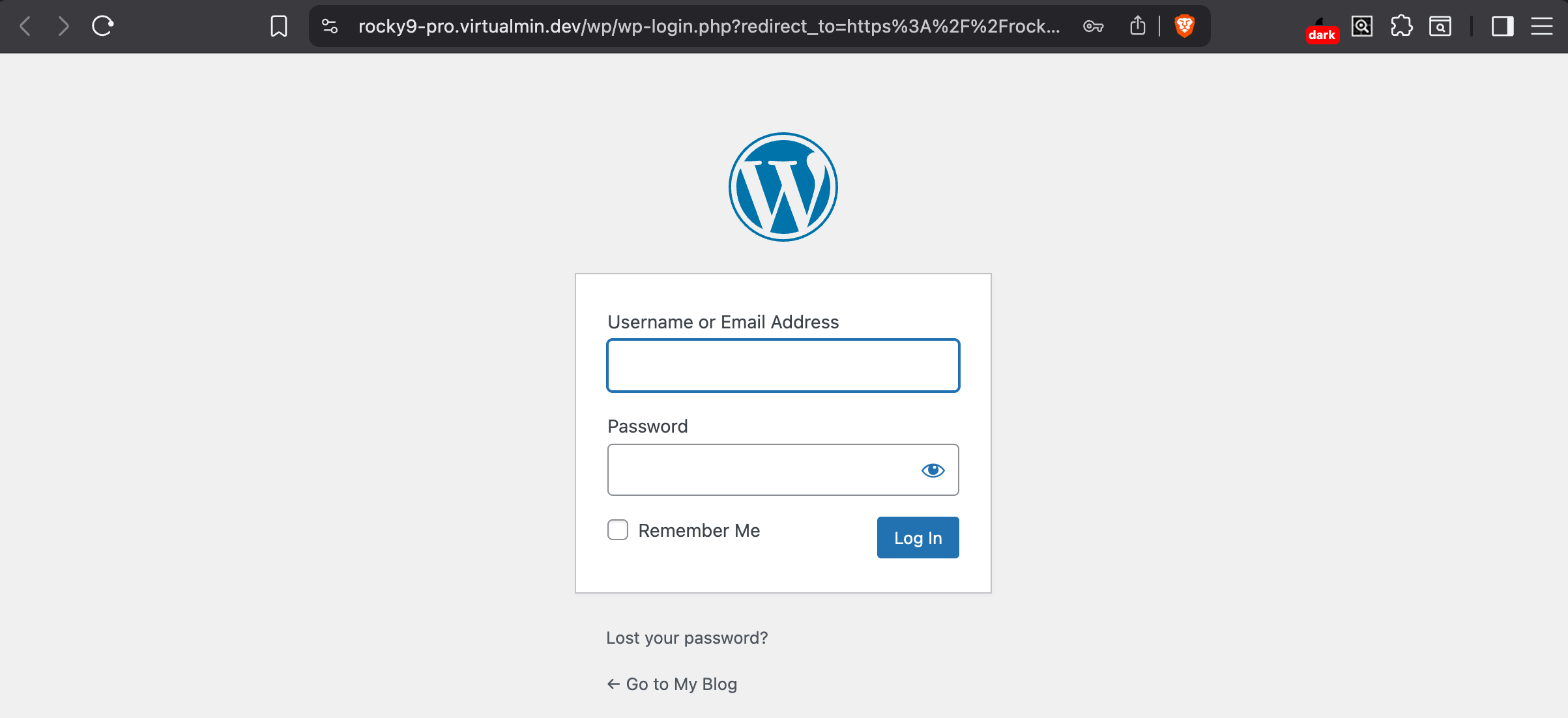Open the hamburger main menu

coord(1542,26)
